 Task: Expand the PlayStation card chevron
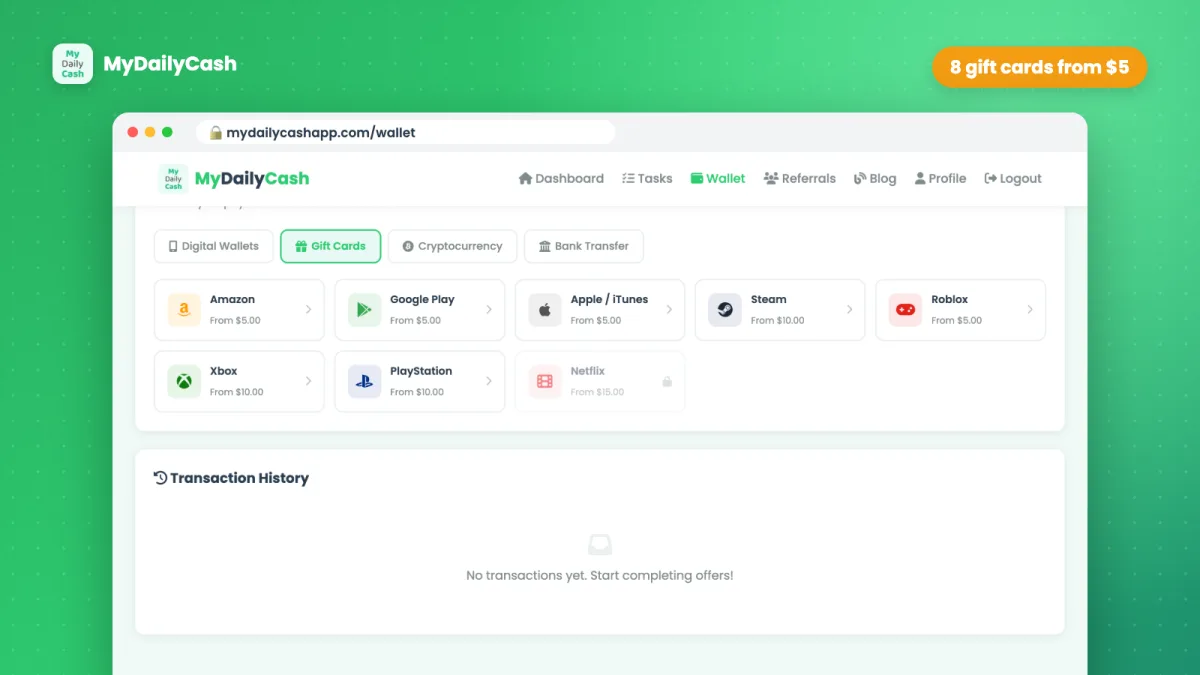489,381
